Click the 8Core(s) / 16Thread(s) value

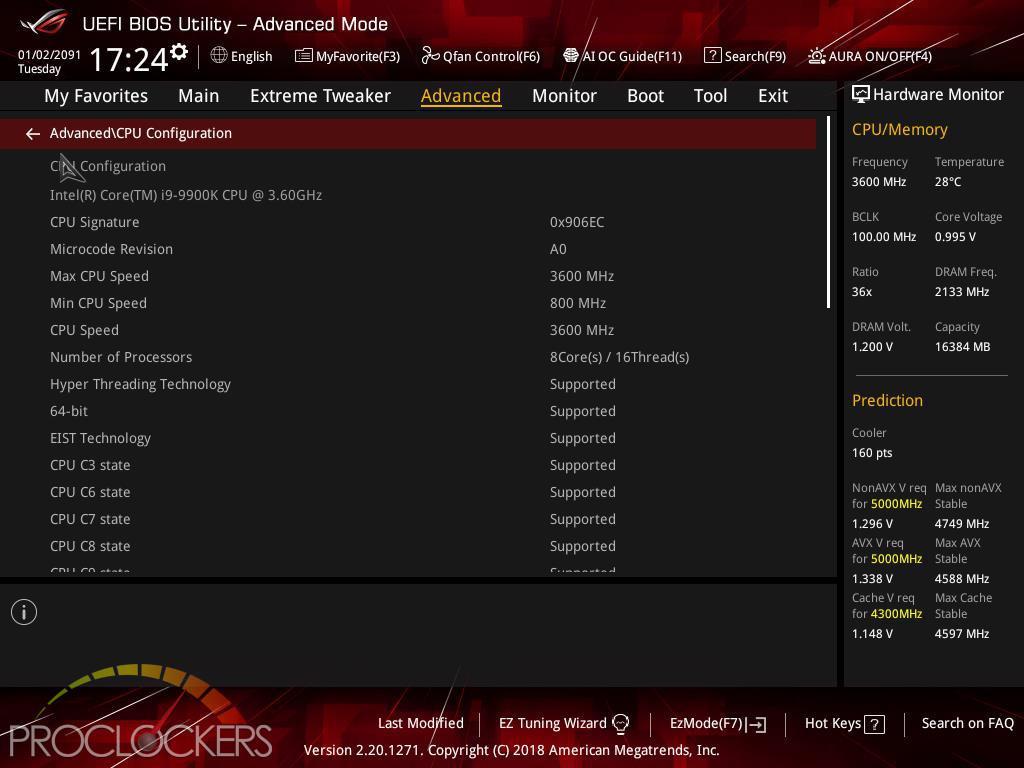point(620,357)
